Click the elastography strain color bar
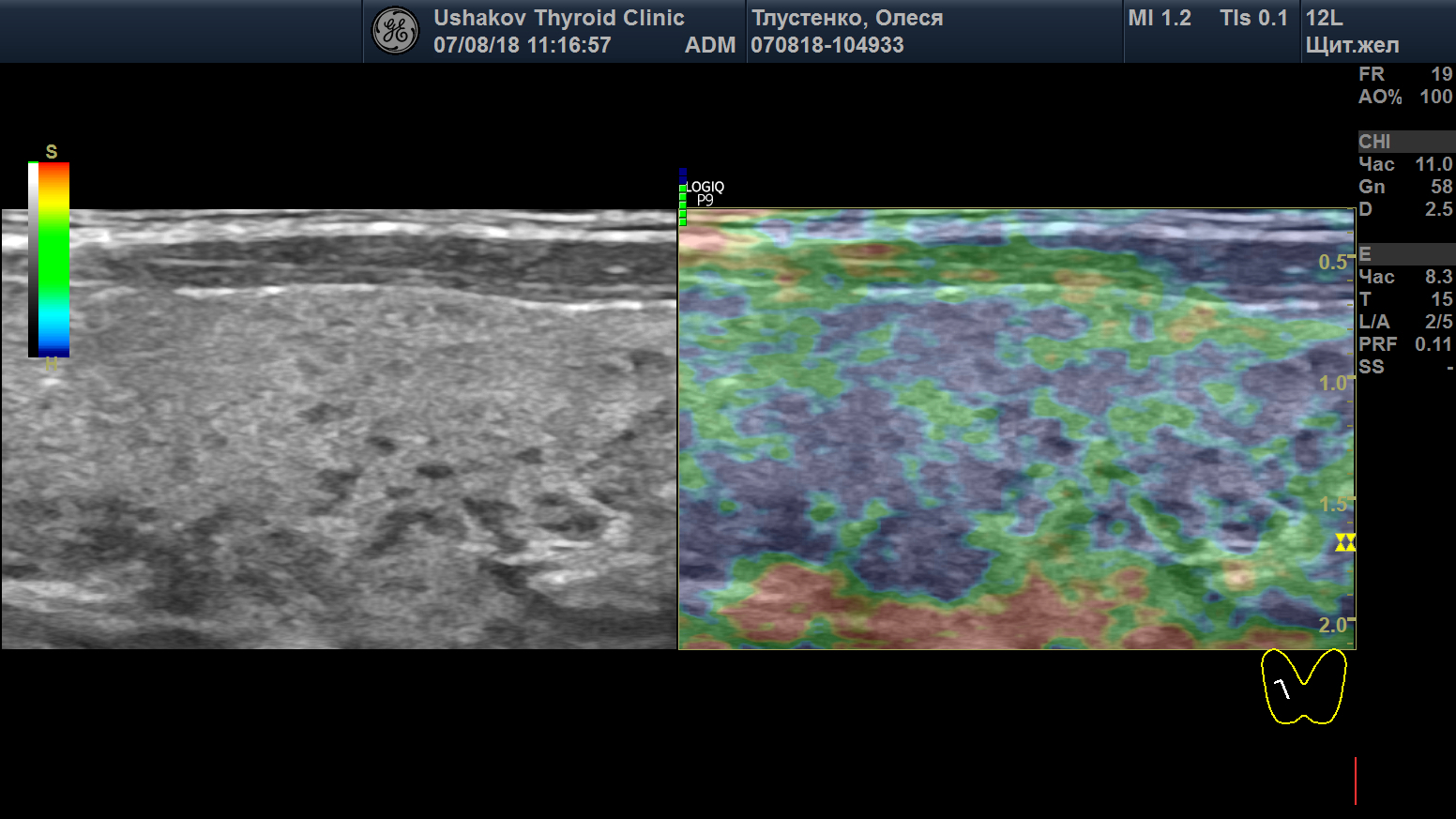 [x=54, y=260]
